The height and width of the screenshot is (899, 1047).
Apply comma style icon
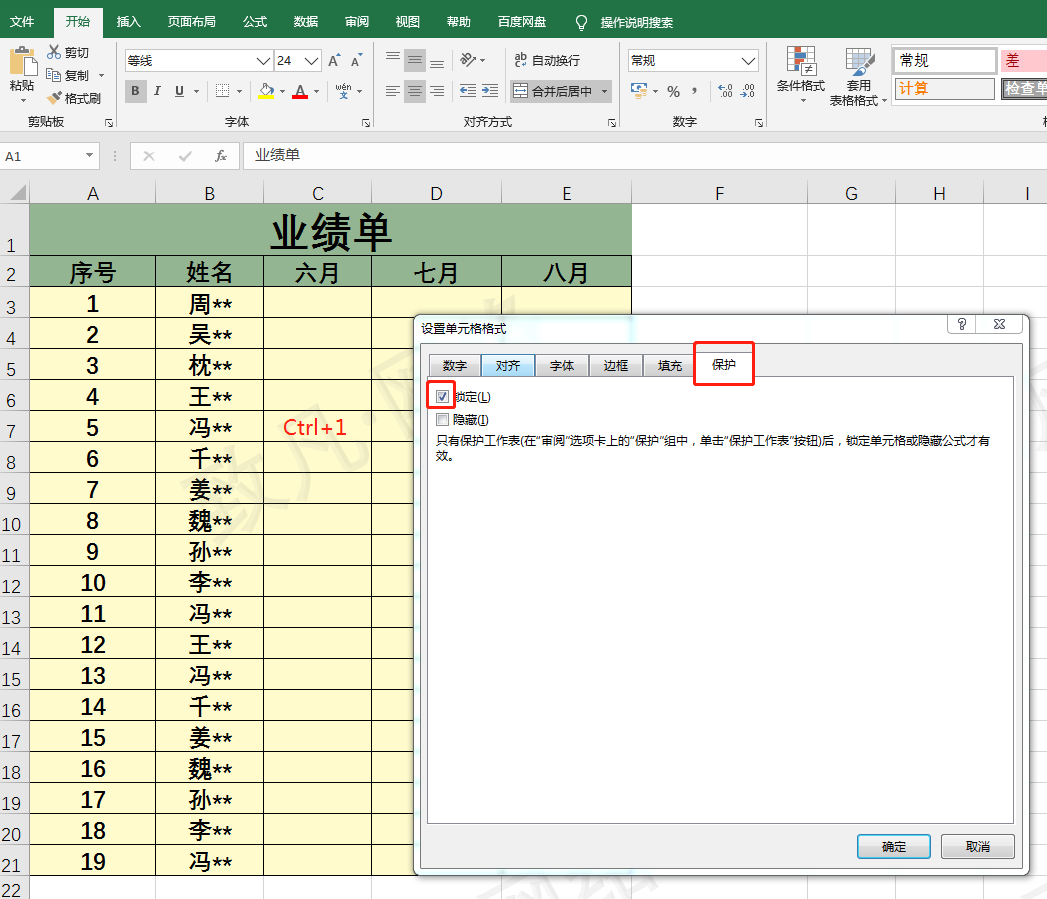coord(694,91)
